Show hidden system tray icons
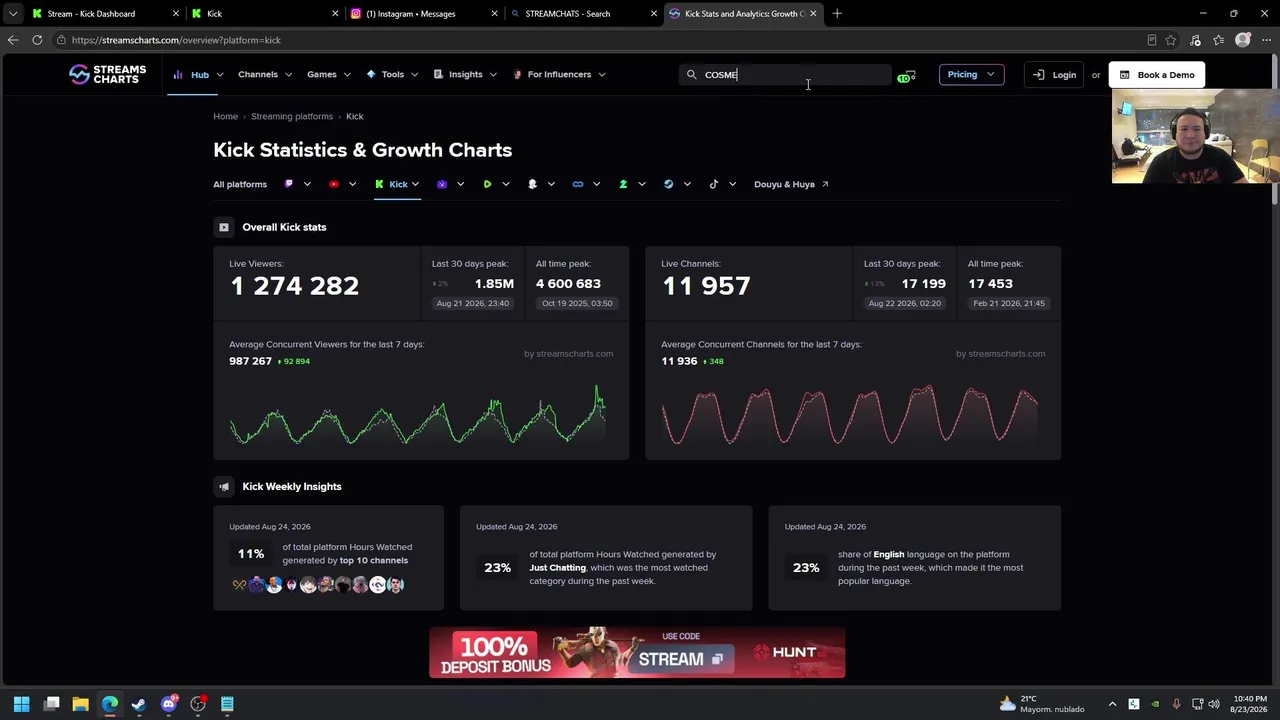1280x720 pixels. [x=1112, y=704]
